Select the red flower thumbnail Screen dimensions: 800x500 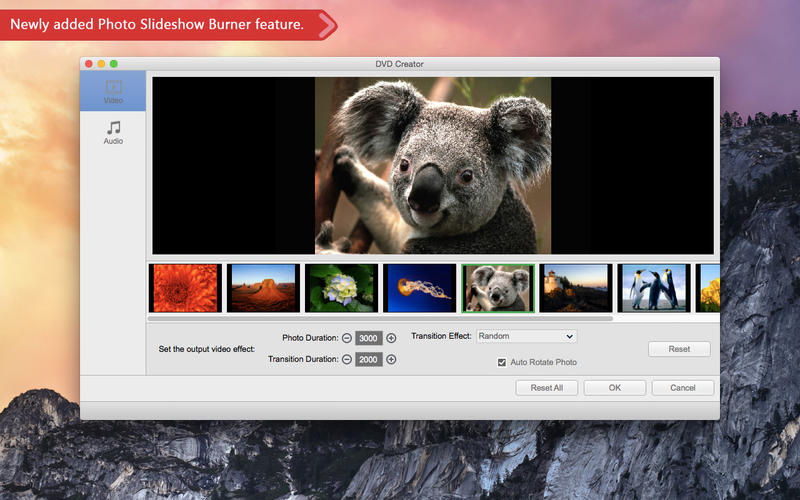tap(185, 288)
